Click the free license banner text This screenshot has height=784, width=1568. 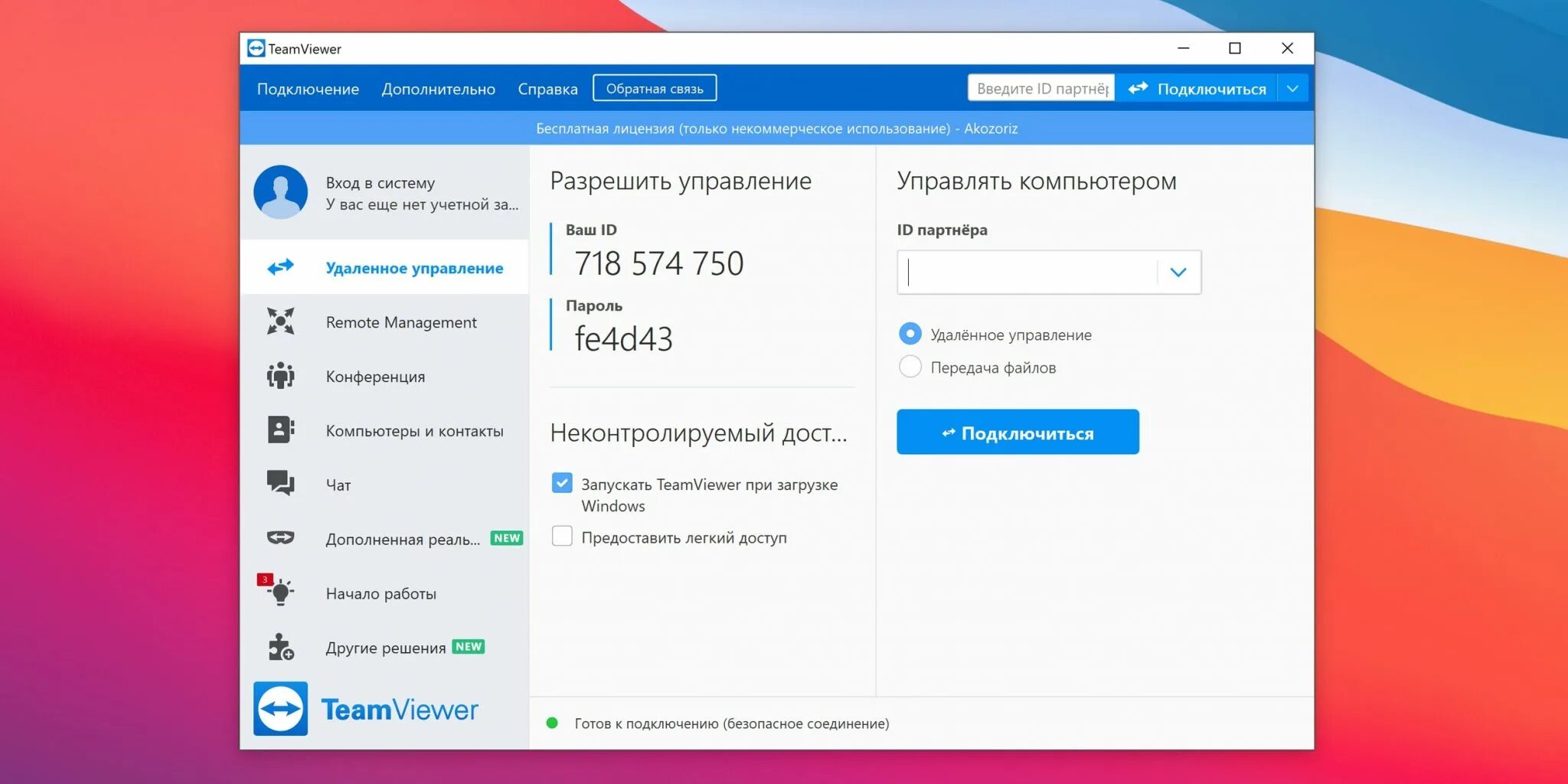776,129
